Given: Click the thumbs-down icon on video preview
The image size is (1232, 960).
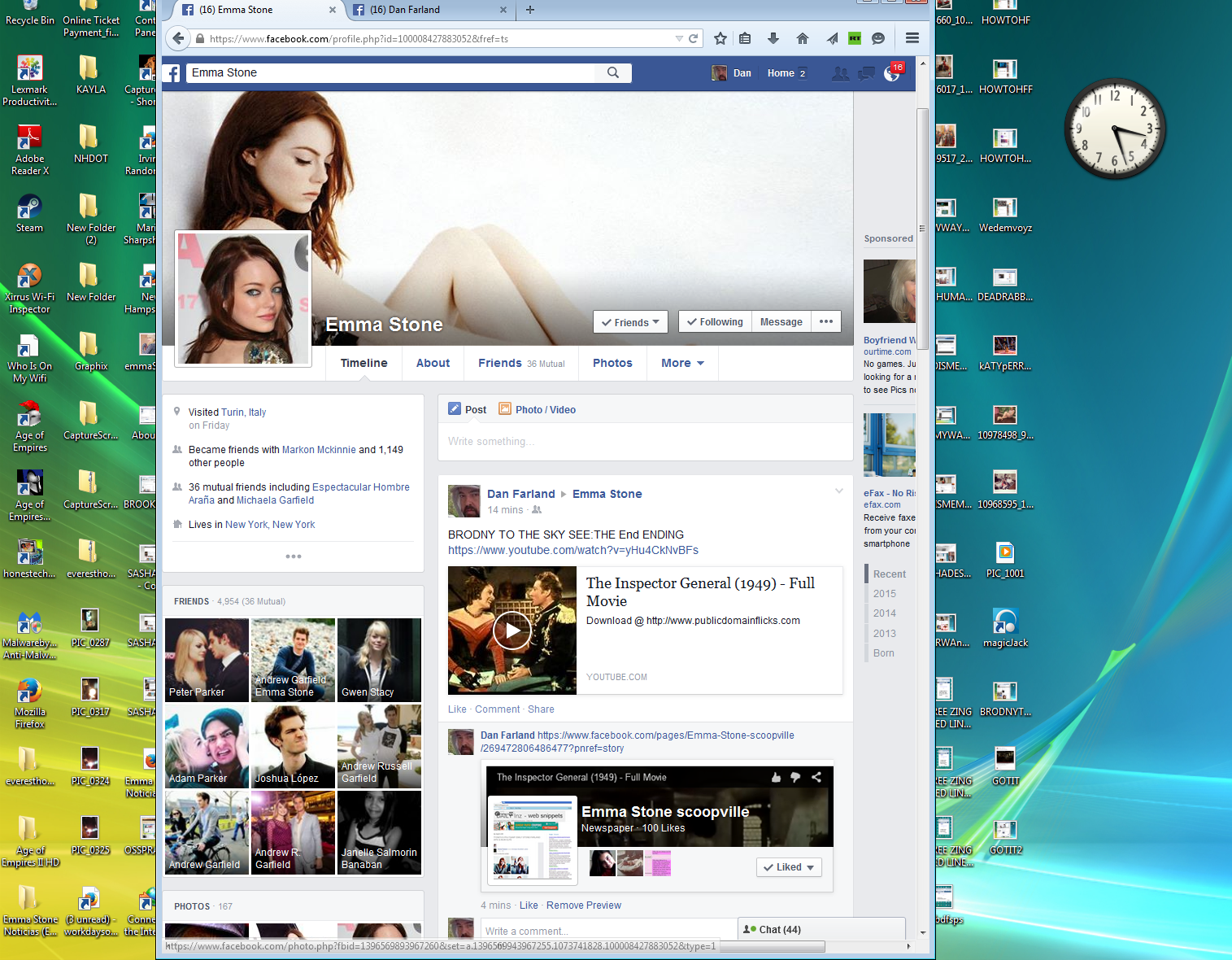Looking at the screenshot, I should click(x=795, y=777).
